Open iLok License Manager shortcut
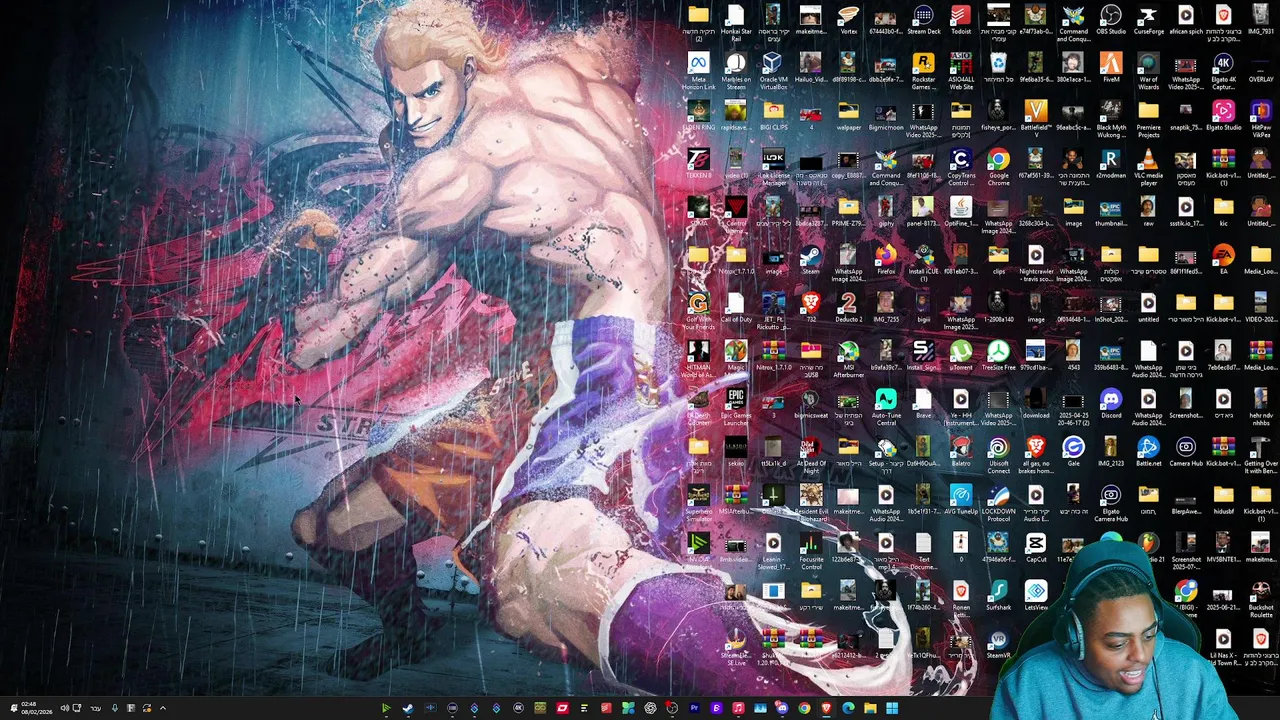 coord(773,167)
